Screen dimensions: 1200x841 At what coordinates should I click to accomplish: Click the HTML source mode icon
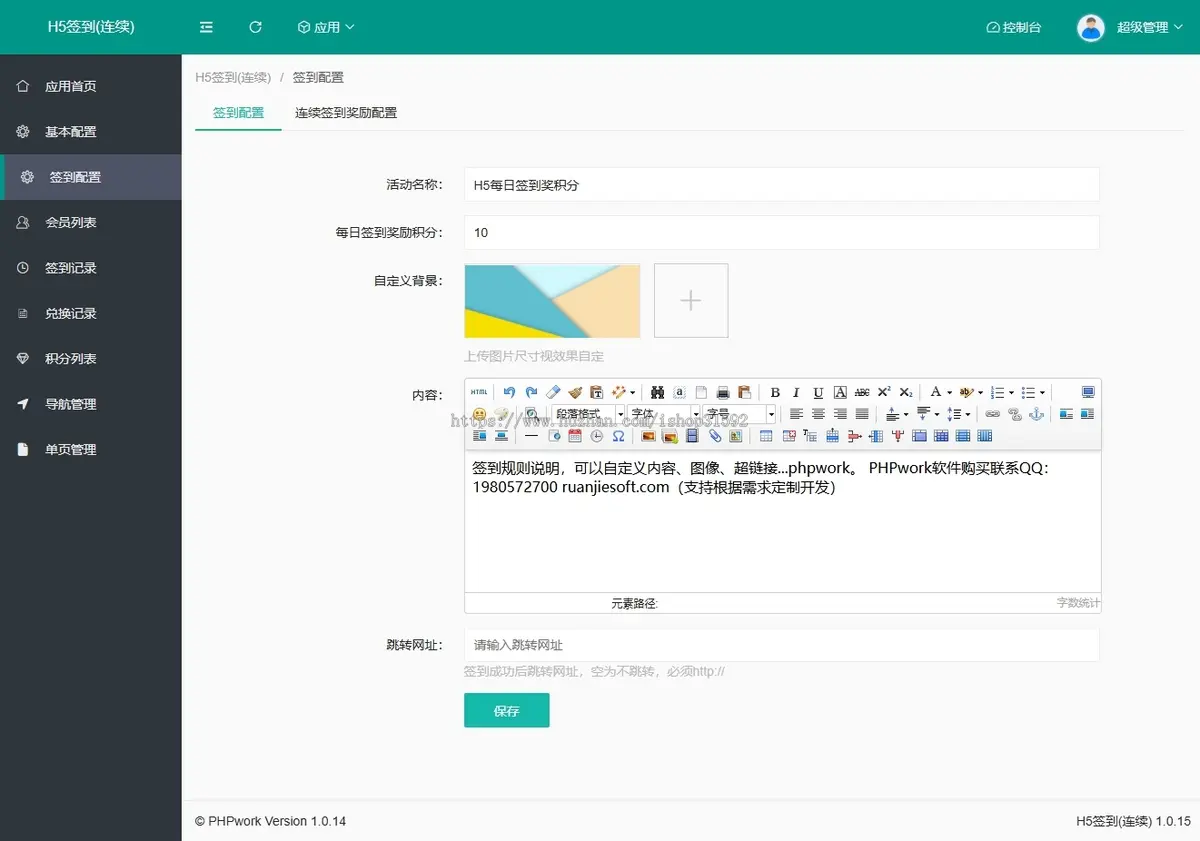click(479, 392)
